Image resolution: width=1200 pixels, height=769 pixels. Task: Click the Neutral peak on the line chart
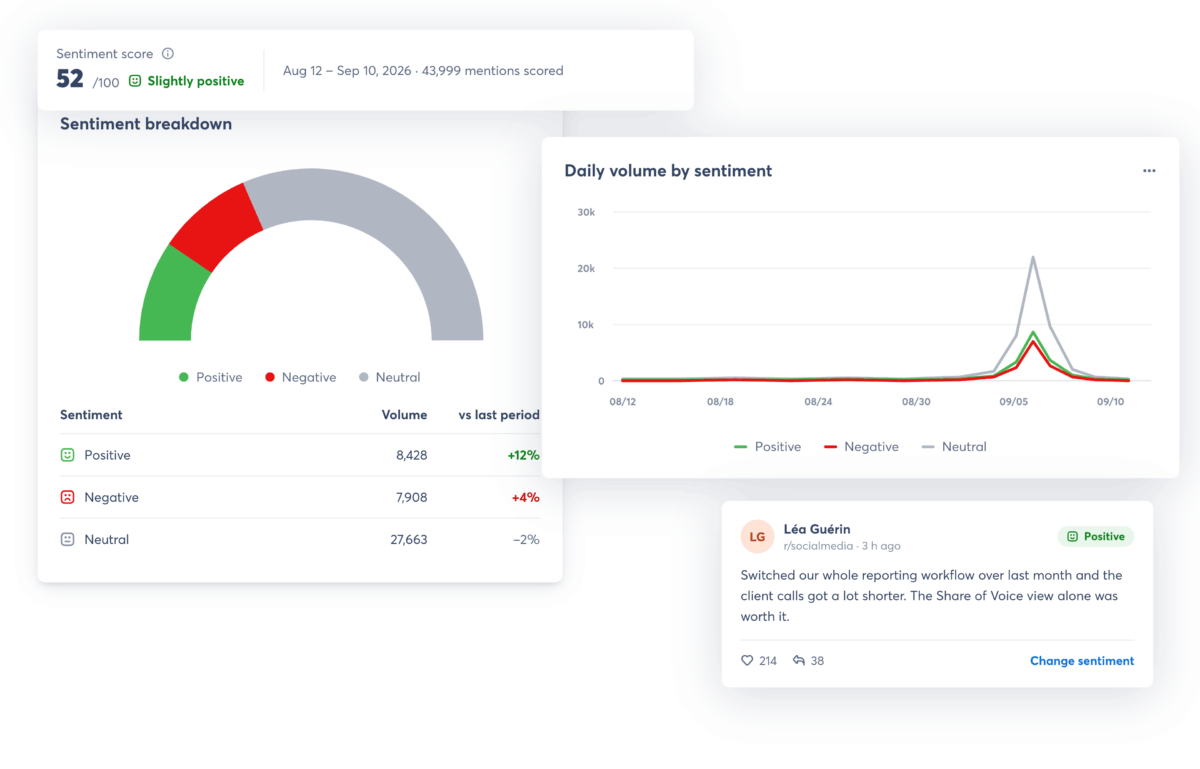click(x=1033, y=257)
